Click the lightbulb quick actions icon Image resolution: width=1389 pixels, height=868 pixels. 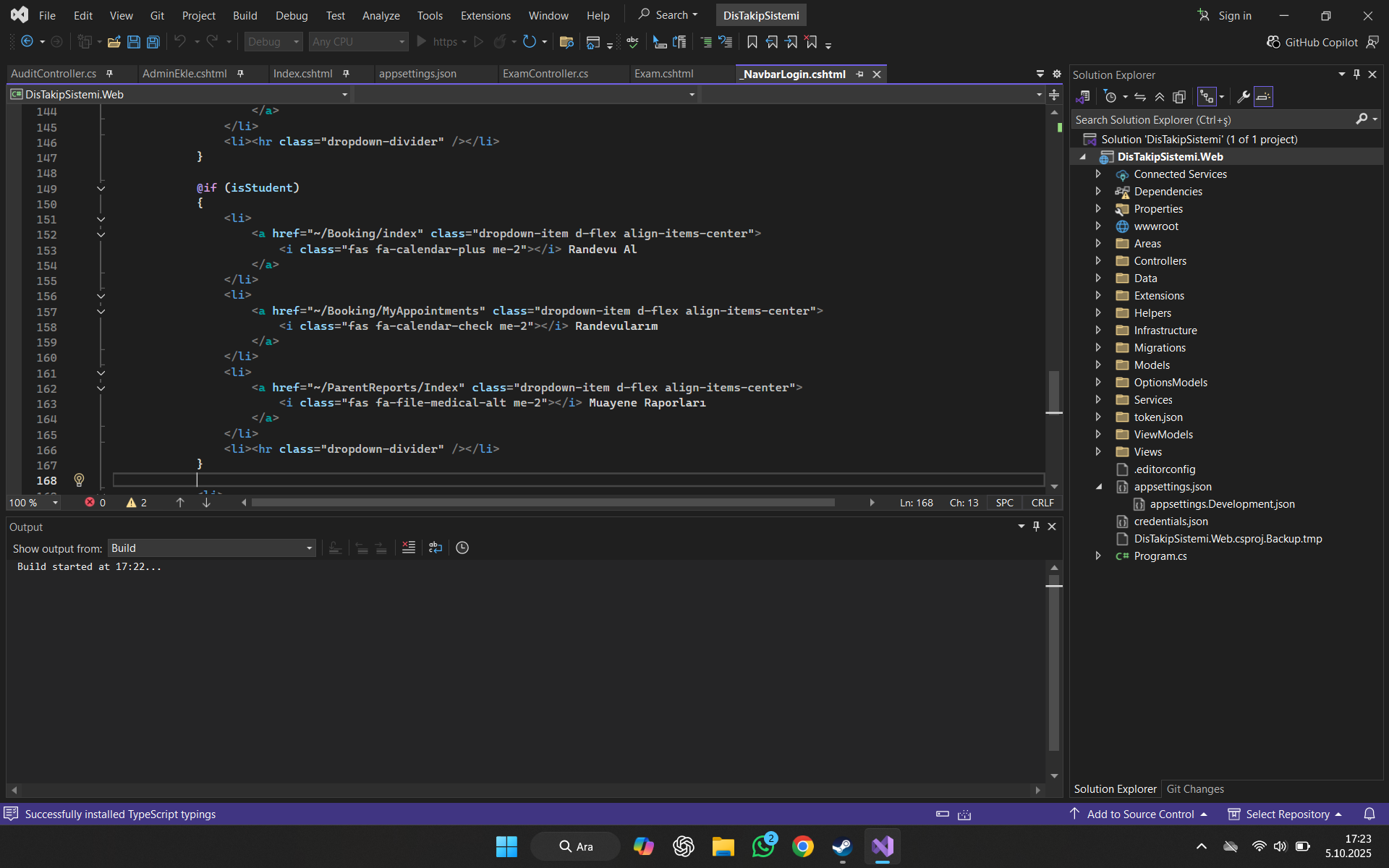point(80,480)
